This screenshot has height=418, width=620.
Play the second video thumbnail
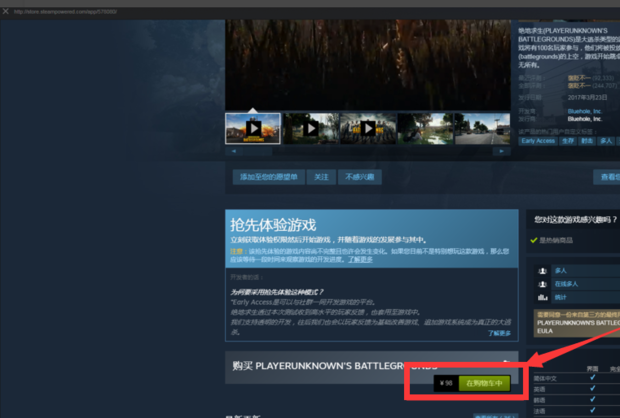point(311,129)
